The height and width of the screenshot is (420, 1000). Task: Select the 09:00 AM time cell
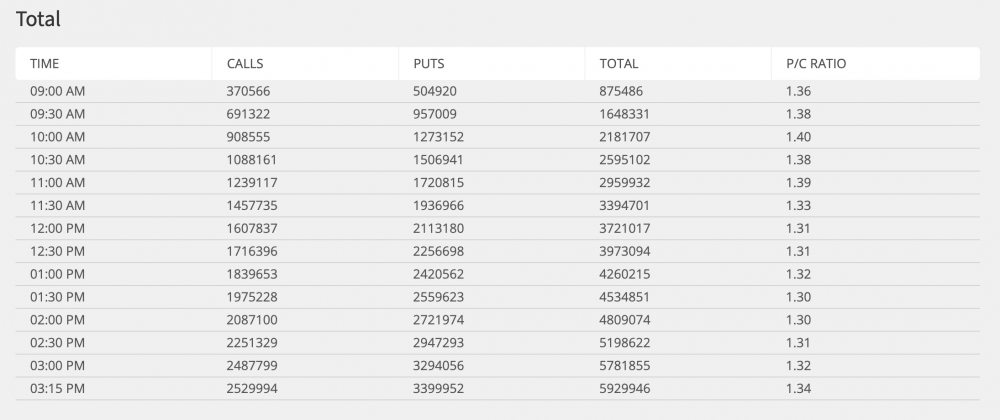[58, 91]
